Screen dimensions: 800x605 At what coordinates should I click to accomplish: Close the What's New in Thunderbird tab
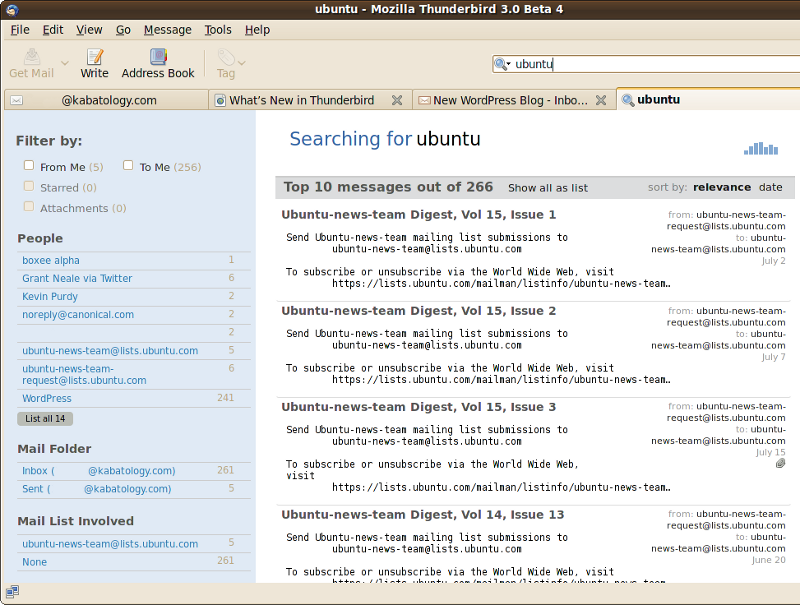click(397, 100)
